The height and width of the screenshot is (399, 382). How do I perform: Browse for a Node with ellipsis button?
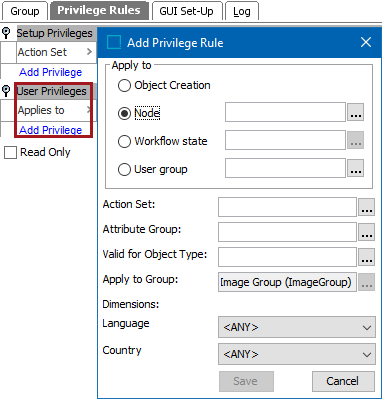tap(356, 112)
